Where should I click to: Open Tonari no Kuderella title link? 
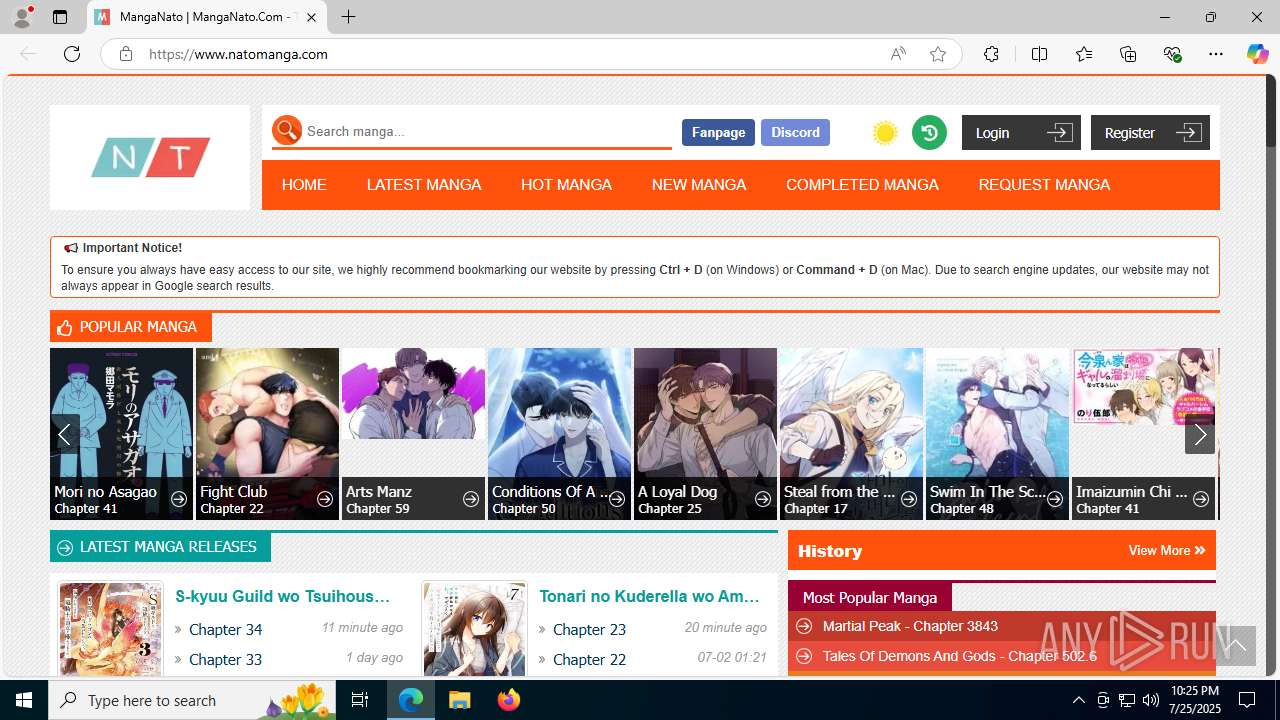click(650, 596)
